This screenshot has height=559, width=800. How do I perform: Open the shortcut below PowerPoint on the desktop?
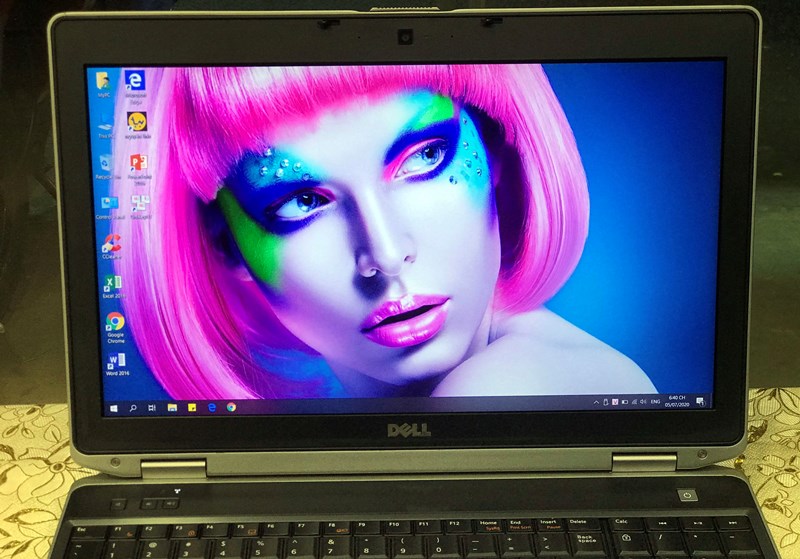click(140, 207)
